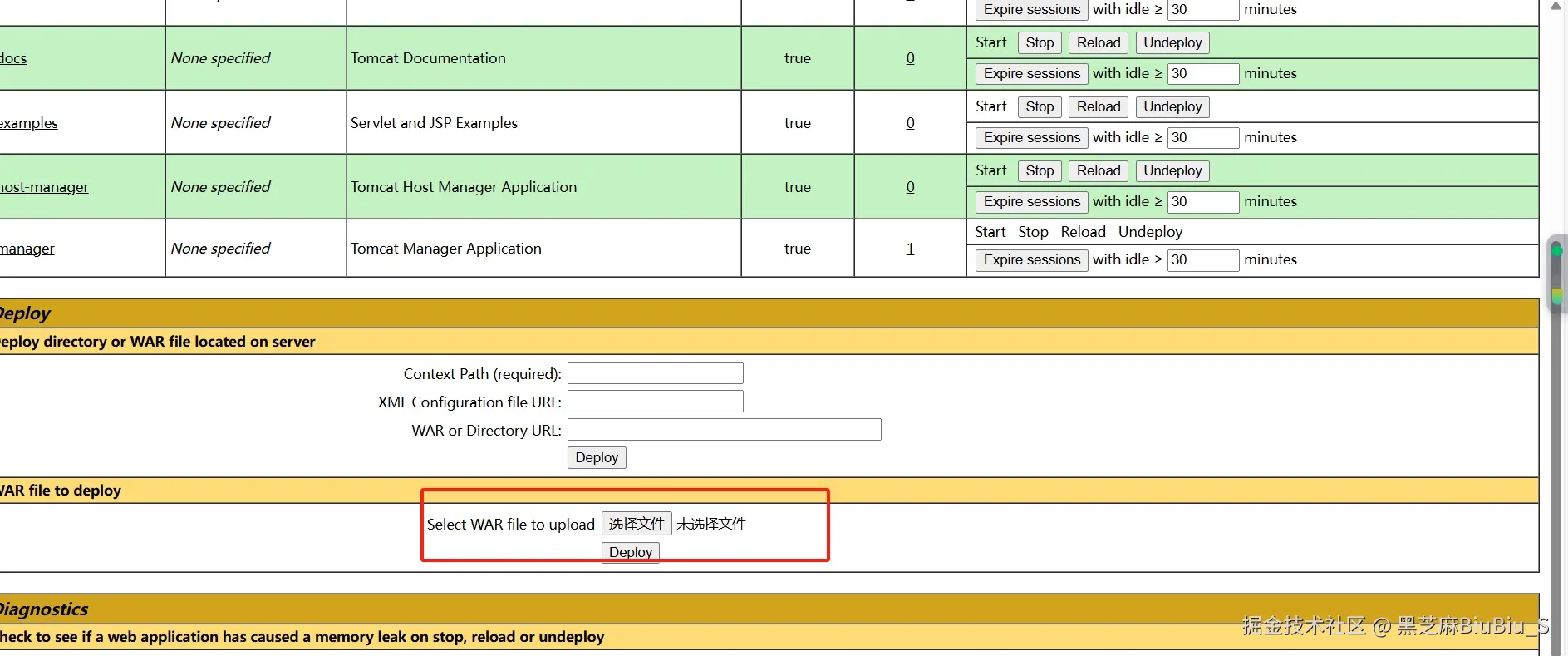Click idle minutes field in examples row

1203,138
